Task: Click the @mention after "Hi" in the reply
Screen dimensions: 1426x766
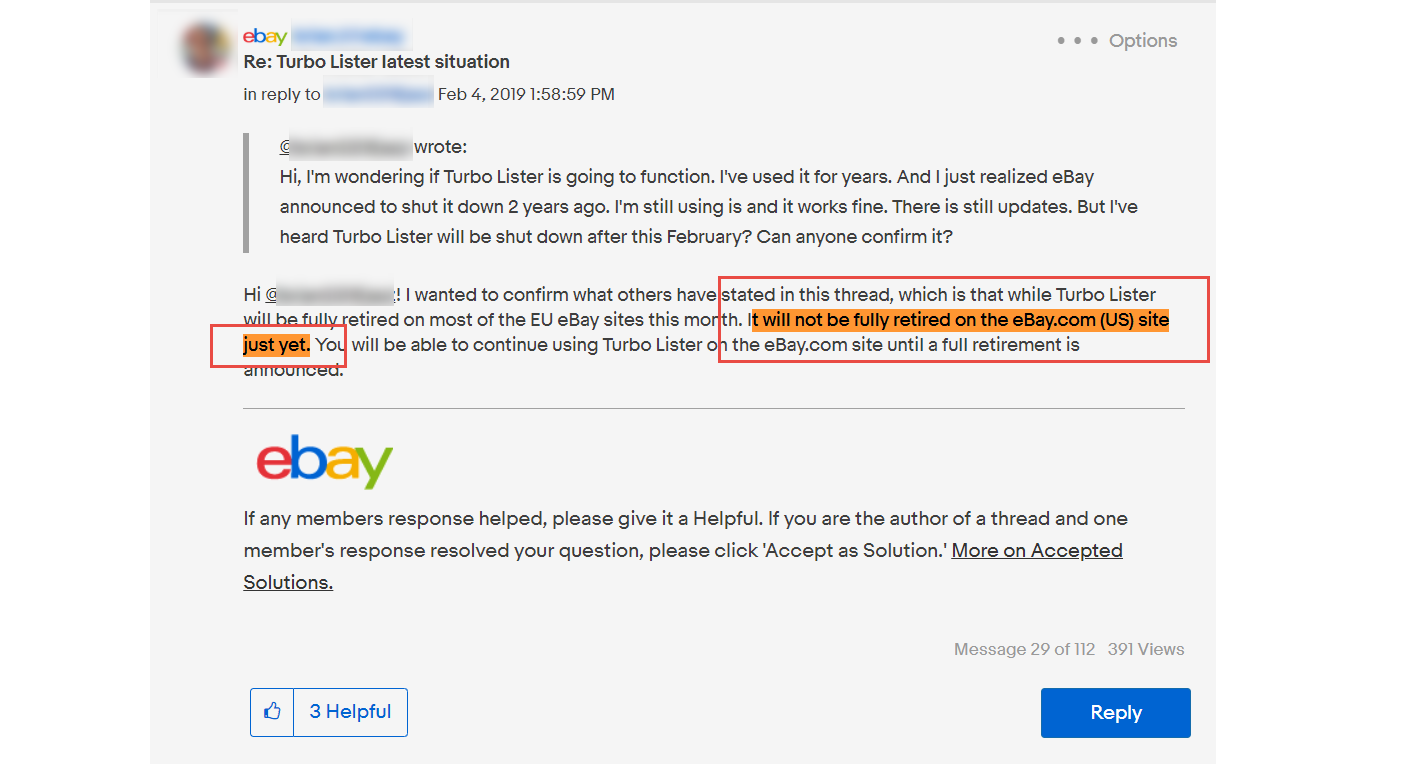Action: point(330,295)
